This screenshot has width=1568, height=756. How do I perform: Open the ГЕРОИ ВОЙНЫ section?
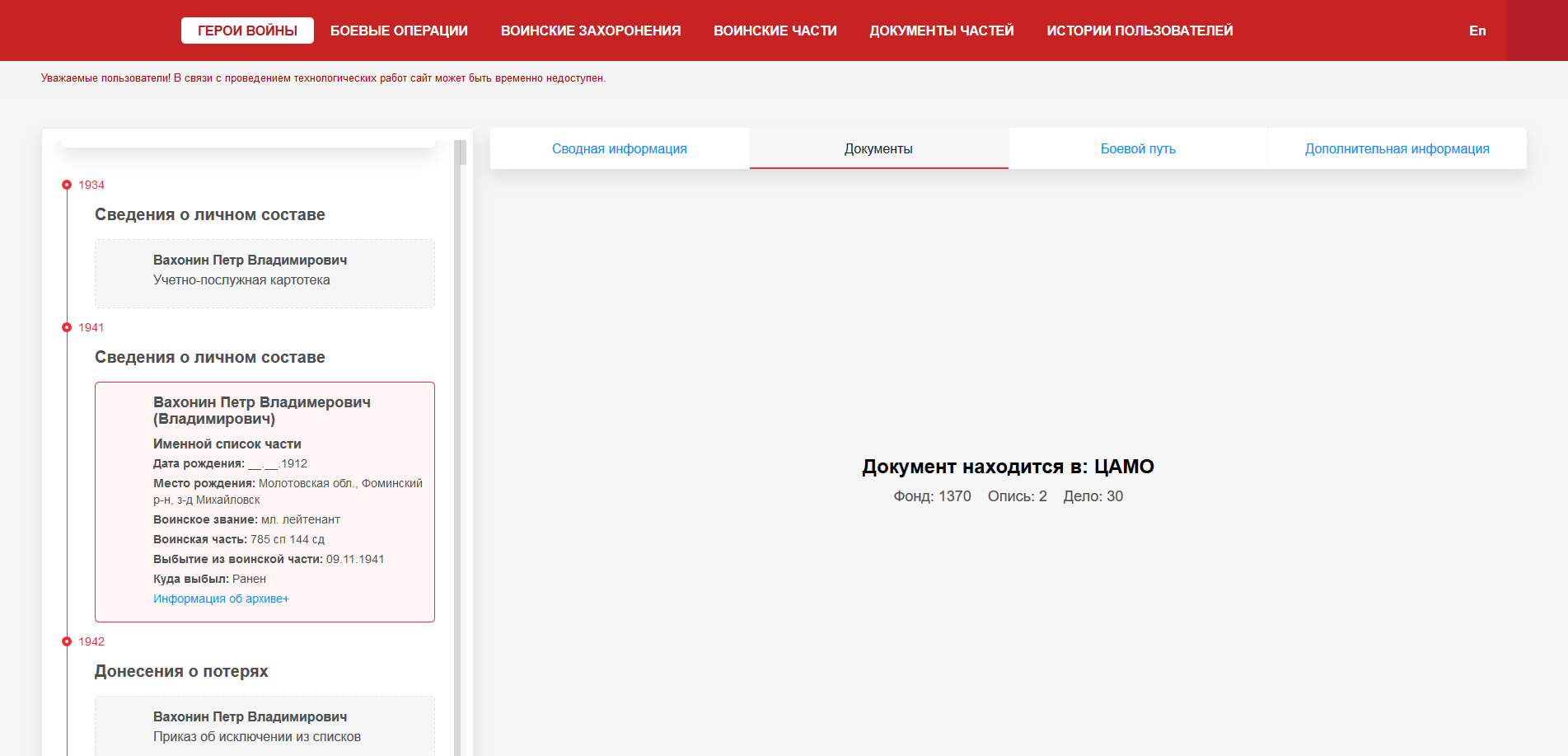tap(247, 31)
